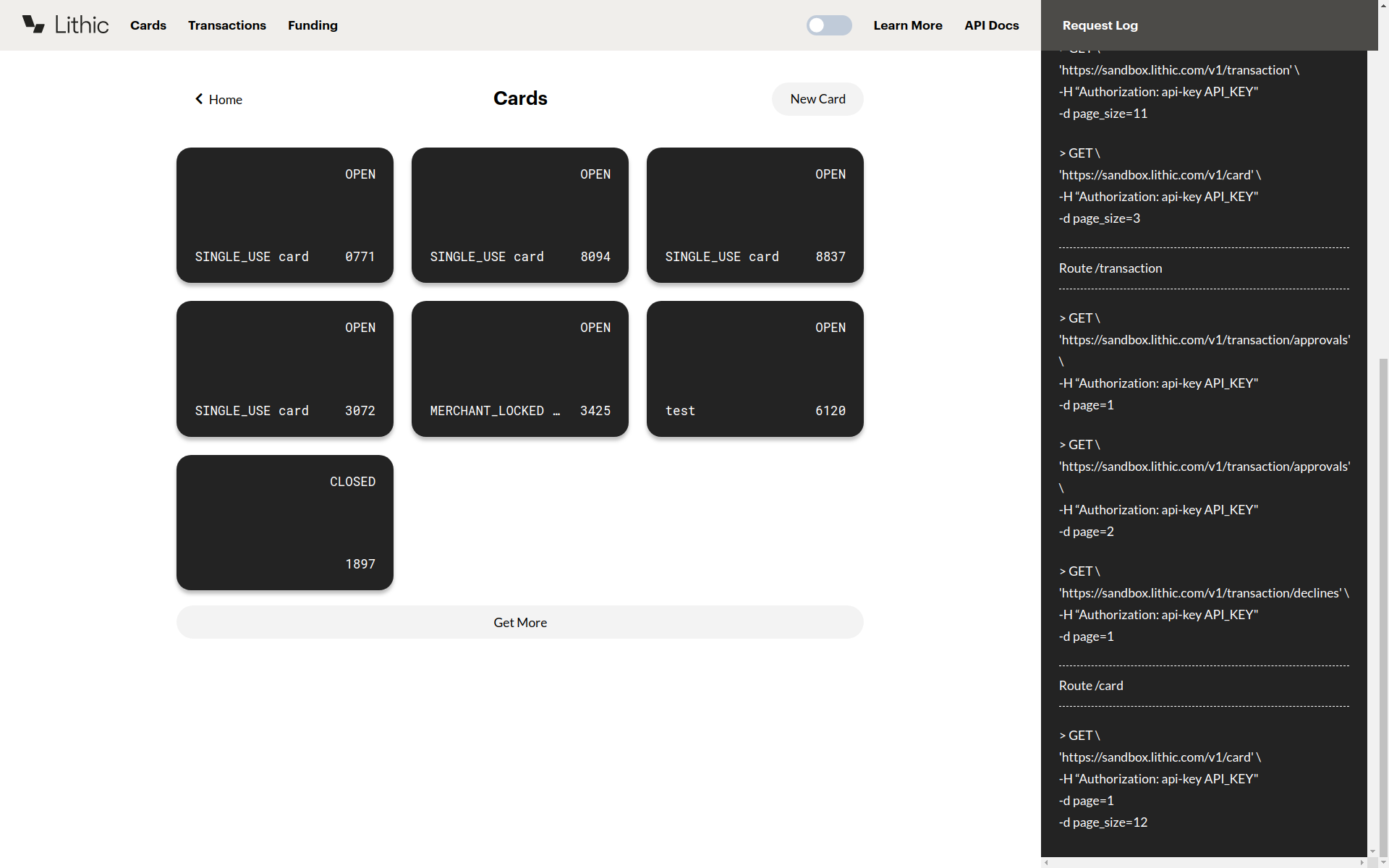This screenshot has width=1389, height=868.
Task: Toggle the switch beside Learn More
Action: (x=829, y=25)
